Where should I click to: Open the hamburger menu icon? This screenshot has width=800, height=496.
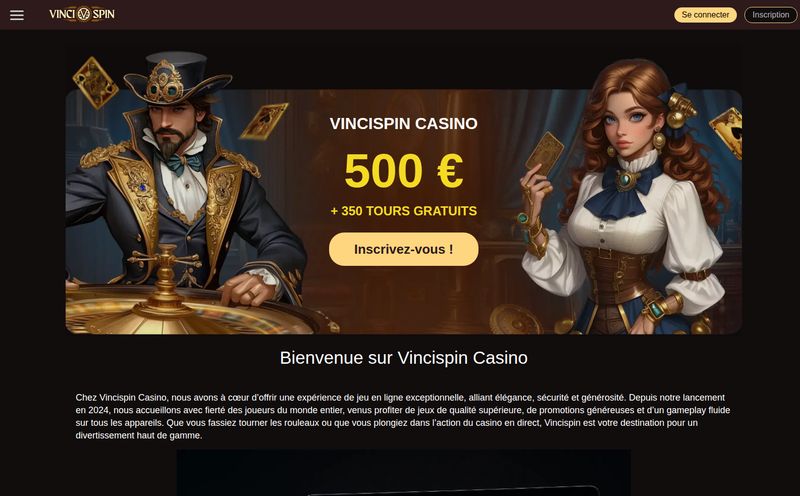click(17, 15)
